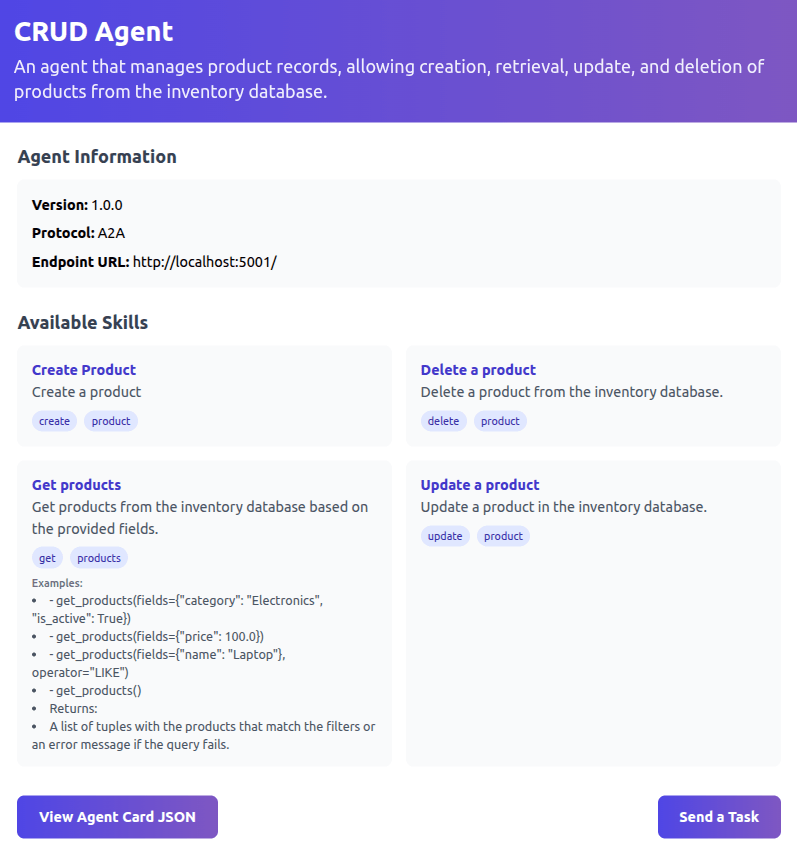Click the 'create' tag chip
The width and height of the screenshot is (797, 854).
click(54, 421)
